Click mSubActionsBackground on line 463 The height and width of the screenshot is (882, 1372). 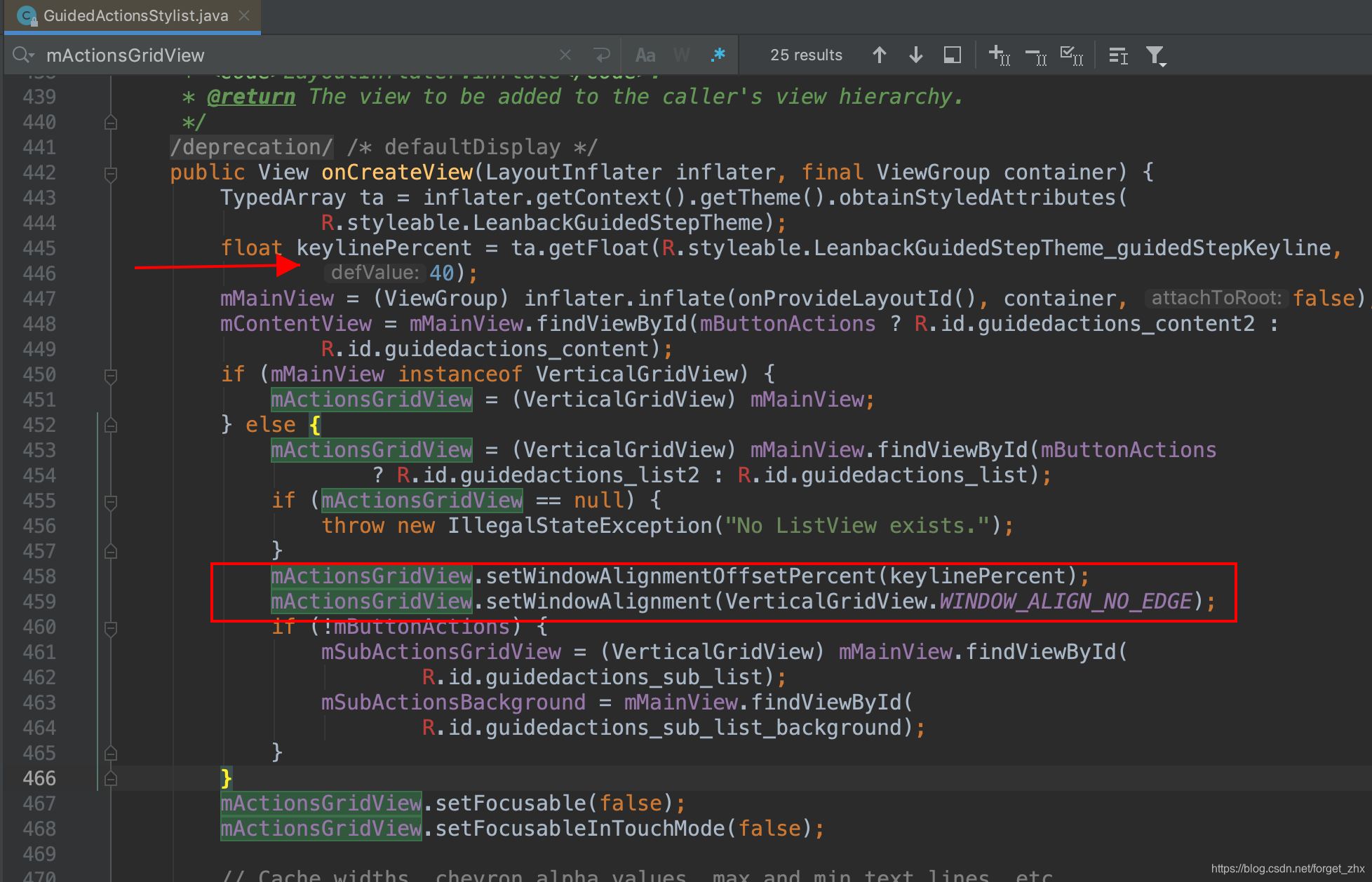point(454,703)
